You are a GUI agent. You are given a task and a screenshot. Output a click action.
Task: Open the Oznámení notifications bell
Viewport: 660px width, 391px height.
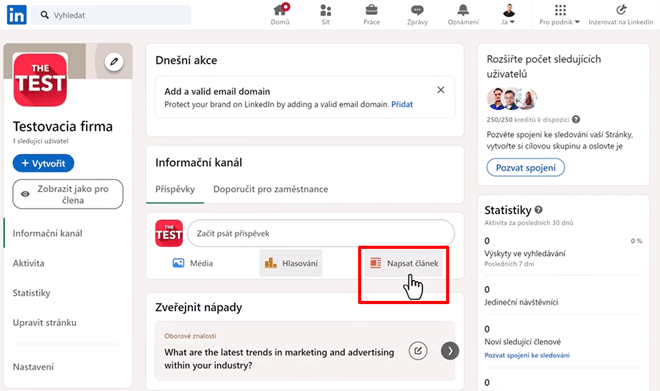tap(463, 15)
